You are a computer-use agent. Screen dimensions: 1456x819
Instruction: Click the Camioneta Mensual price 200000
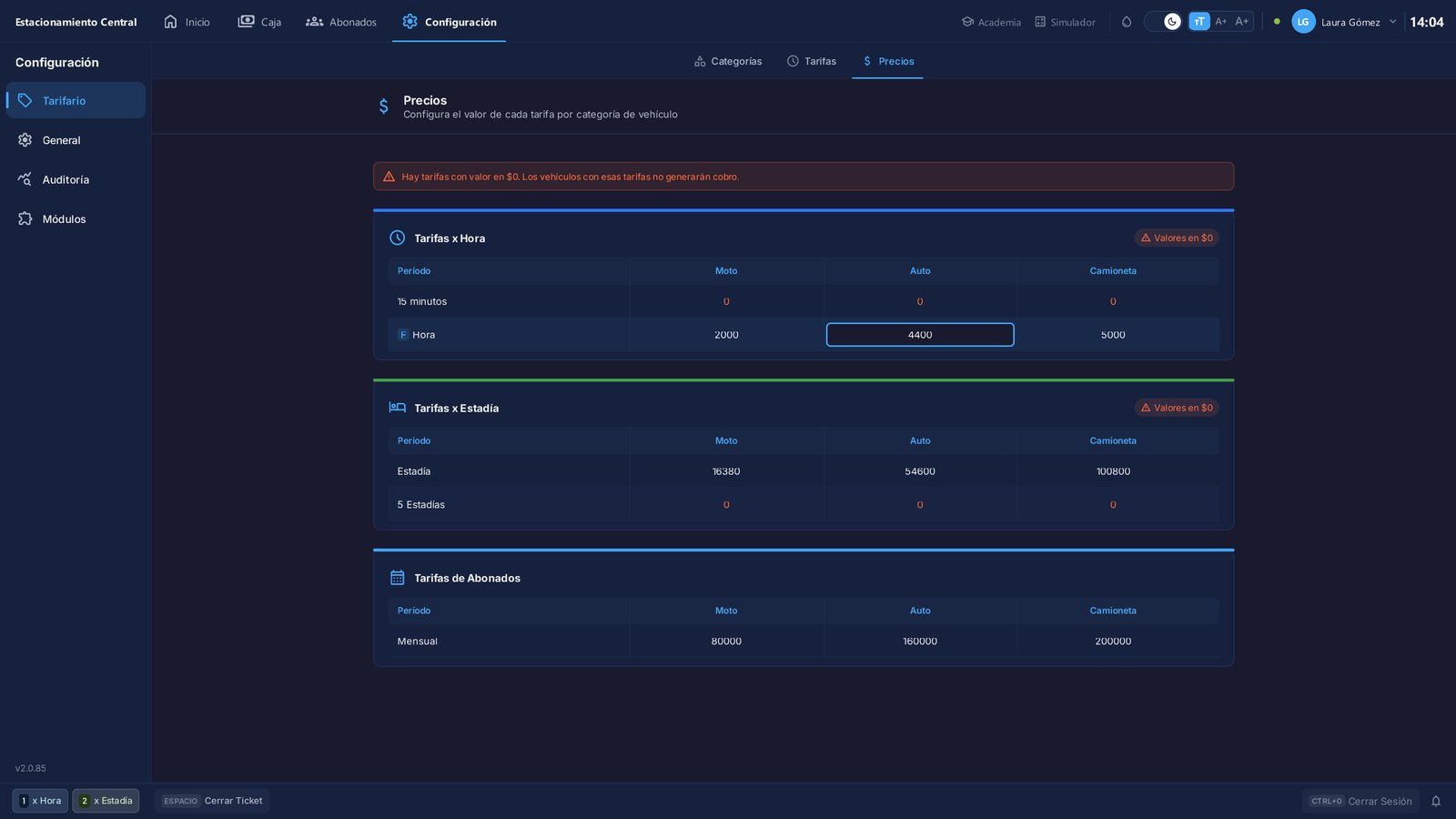(1113, 642)
